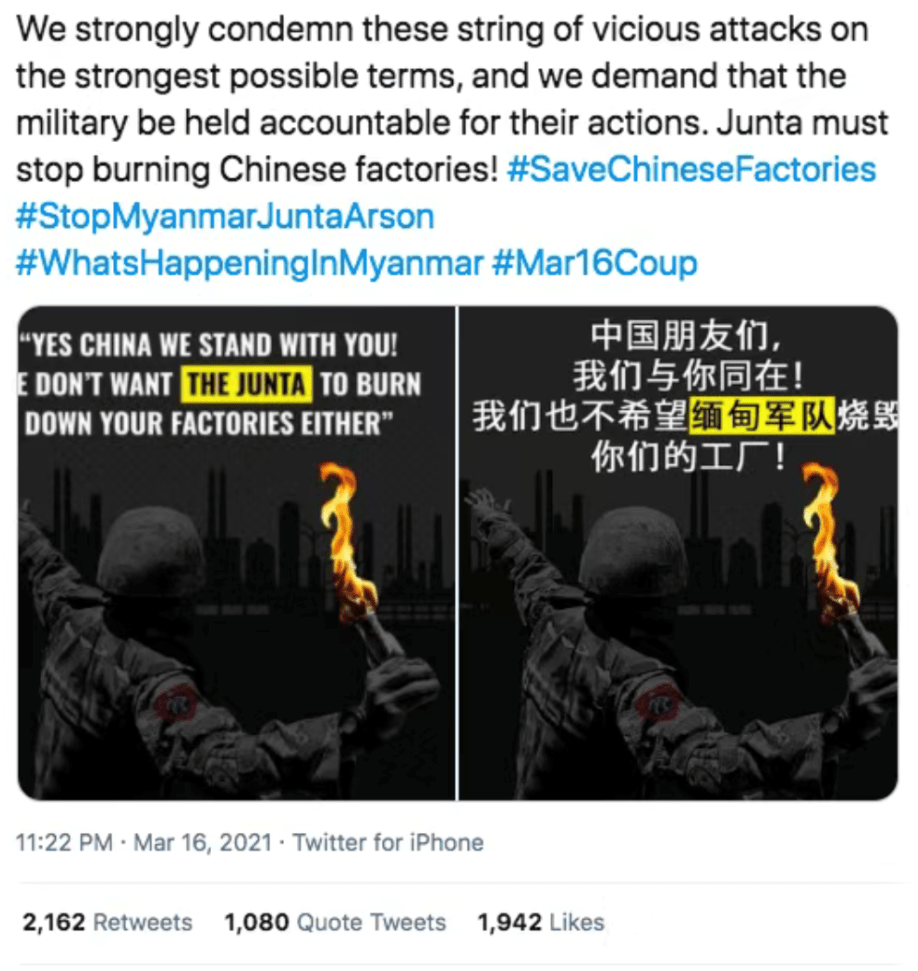Open the English 'Yes China' poster image
This screenshot has width=918, height=971.
point(236,552)
